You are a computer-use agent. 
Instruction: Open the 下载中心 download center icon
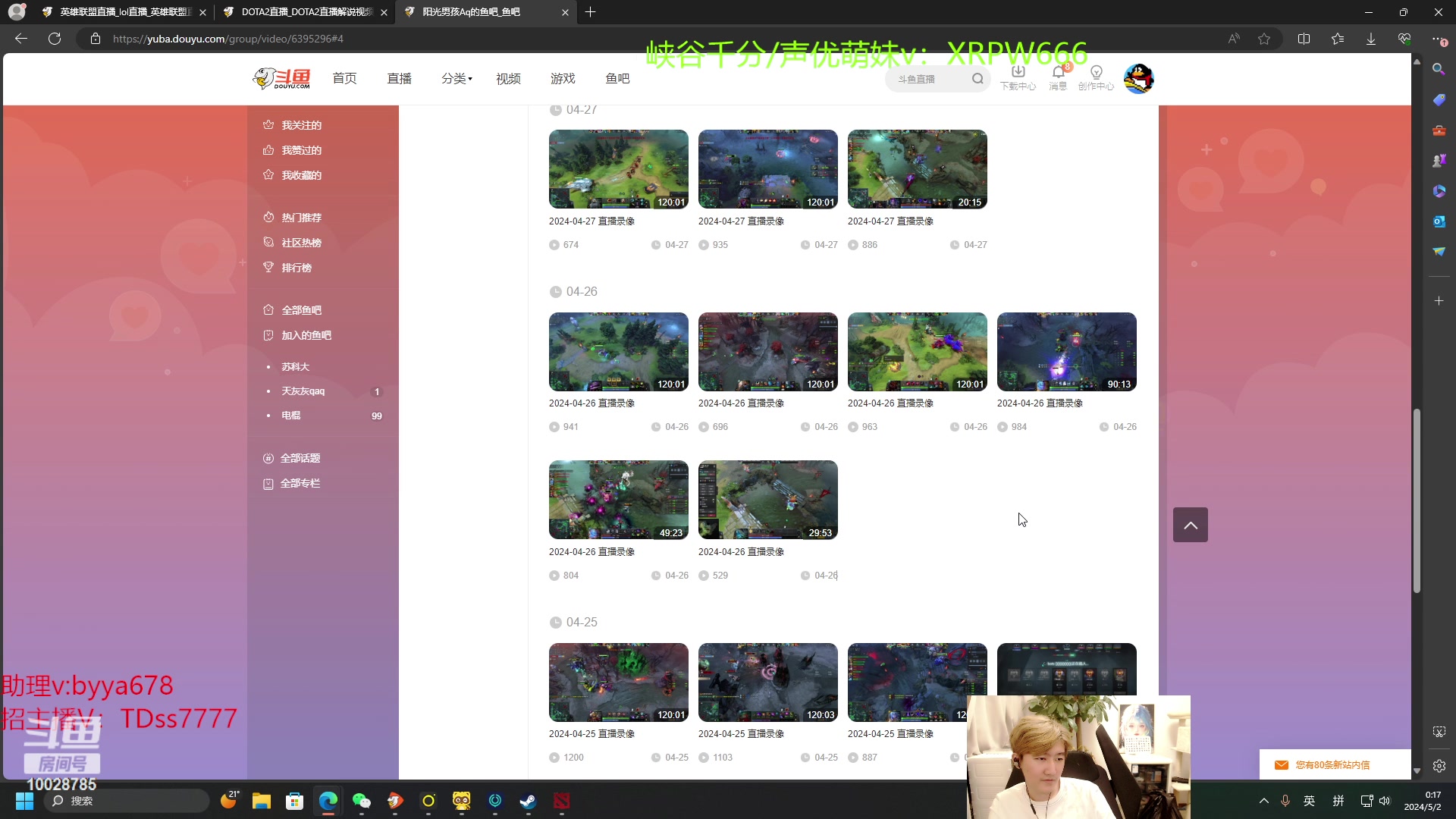coord(1018,78)
